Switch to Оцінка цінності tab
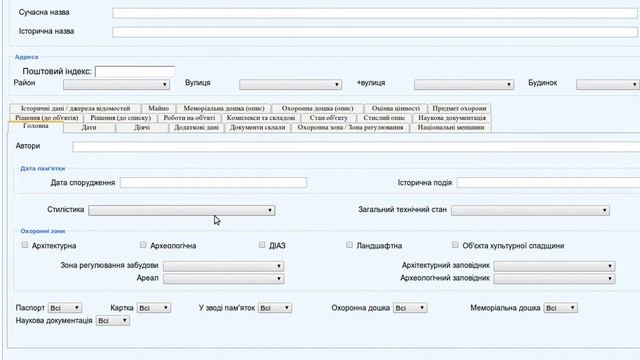 click(396, 109)
